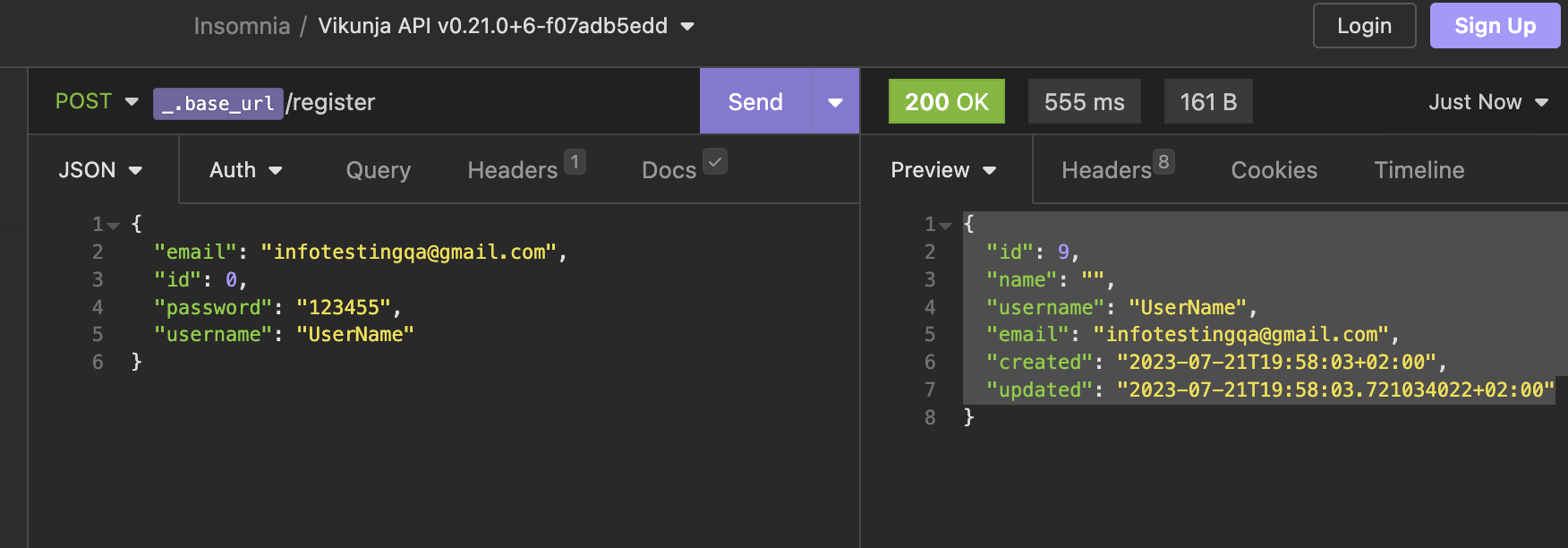Viewport: 1568px width, 548px height.
Task: Open the POST method dropdown
Action: (97, 102)
